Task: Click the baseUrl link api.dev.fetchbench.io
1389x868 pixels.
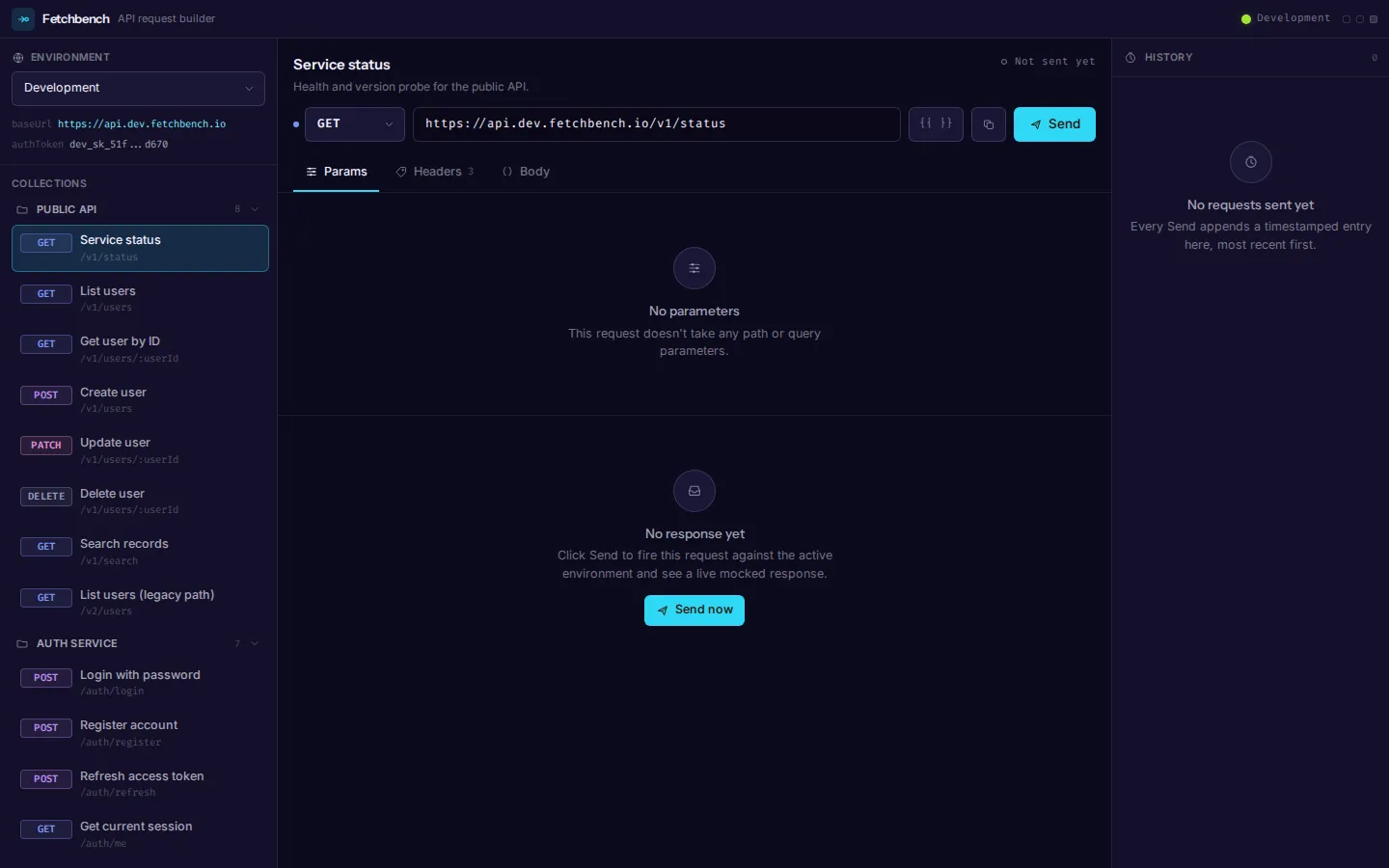Action: [x=142, y=124]
